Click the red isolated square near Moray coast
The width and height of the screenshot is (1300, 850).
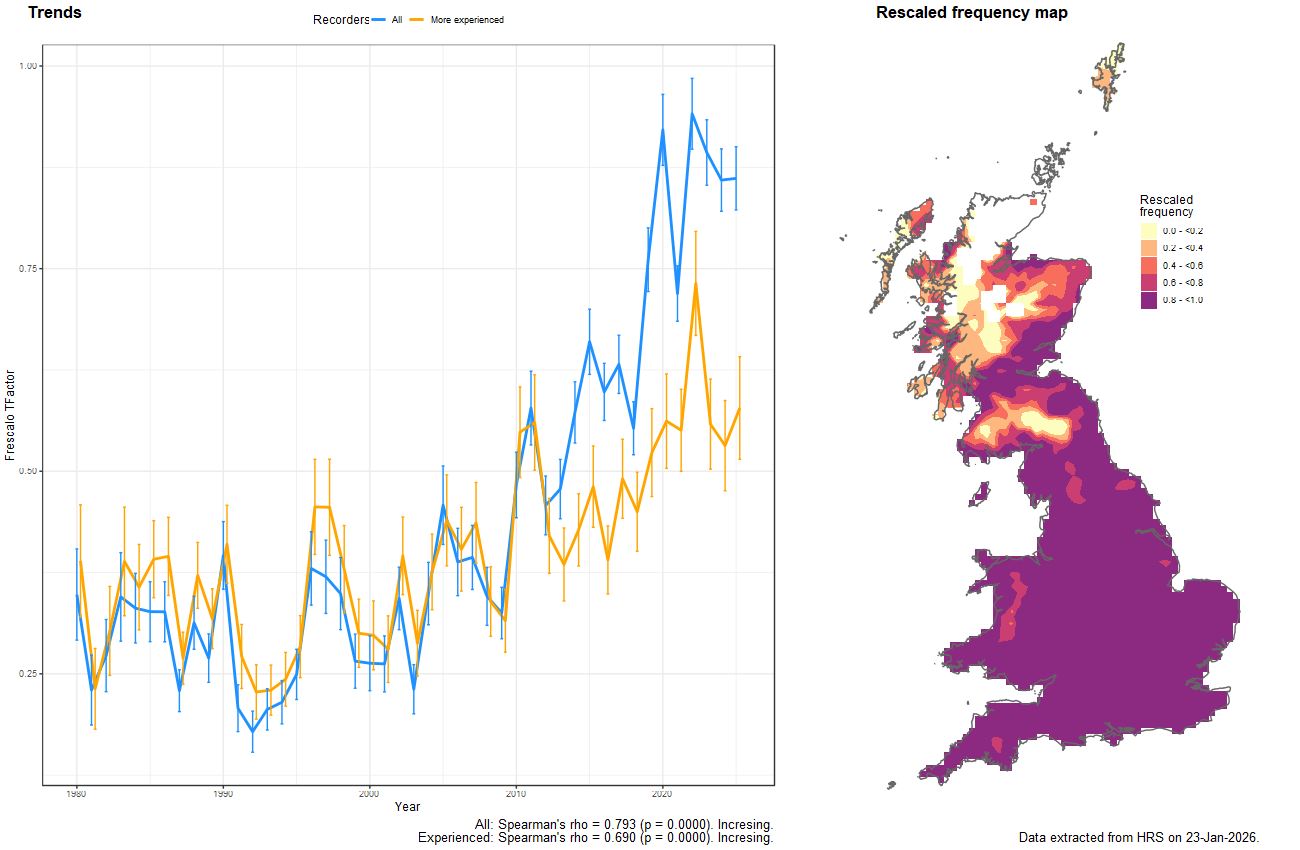point(1035,200)
